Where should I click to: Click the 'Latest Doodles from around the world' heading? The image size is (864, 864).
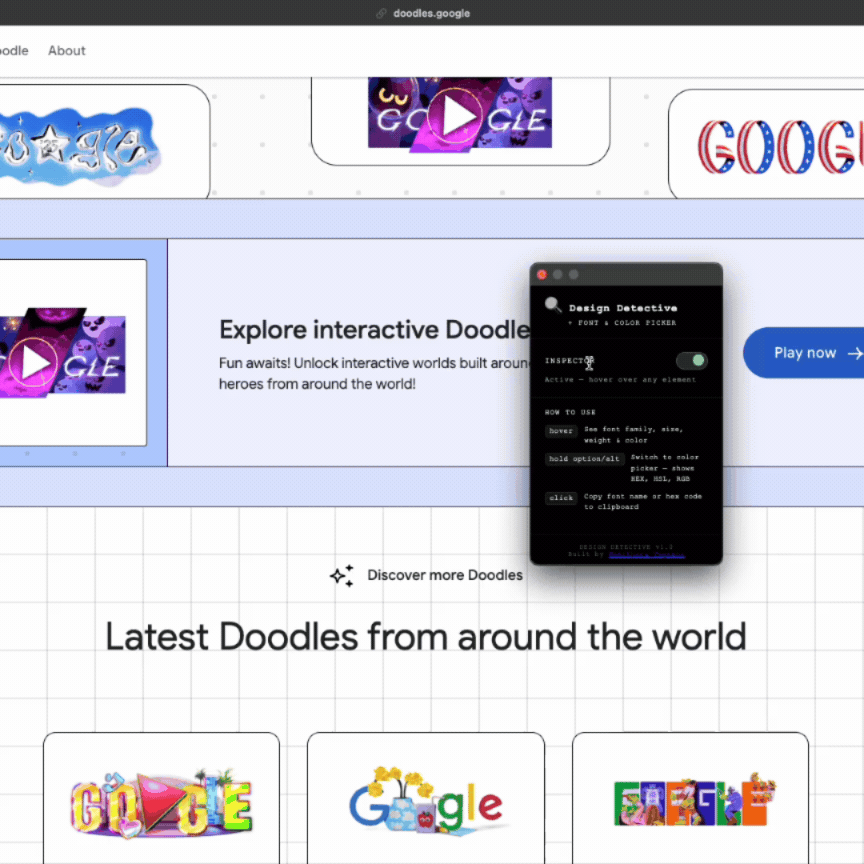click(x=426, y=636)
